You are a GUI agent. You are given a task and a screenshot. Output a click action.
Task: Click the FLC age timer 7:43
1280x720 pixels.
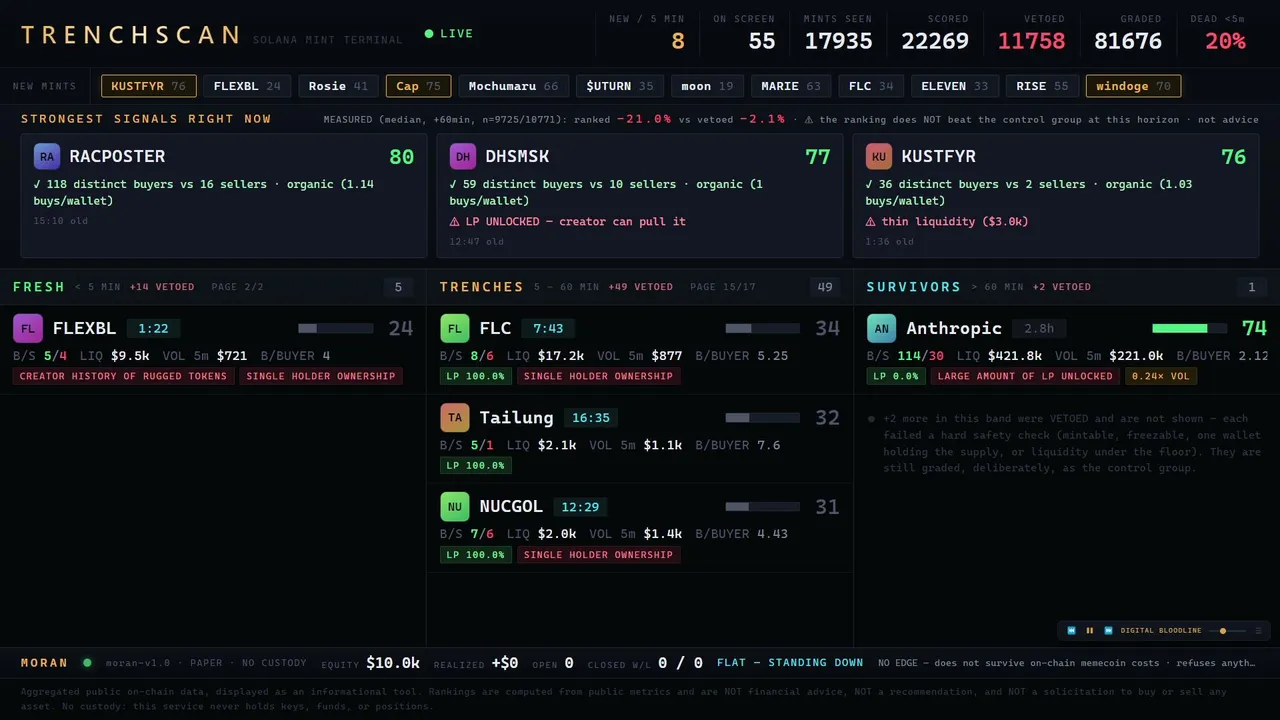548,328
